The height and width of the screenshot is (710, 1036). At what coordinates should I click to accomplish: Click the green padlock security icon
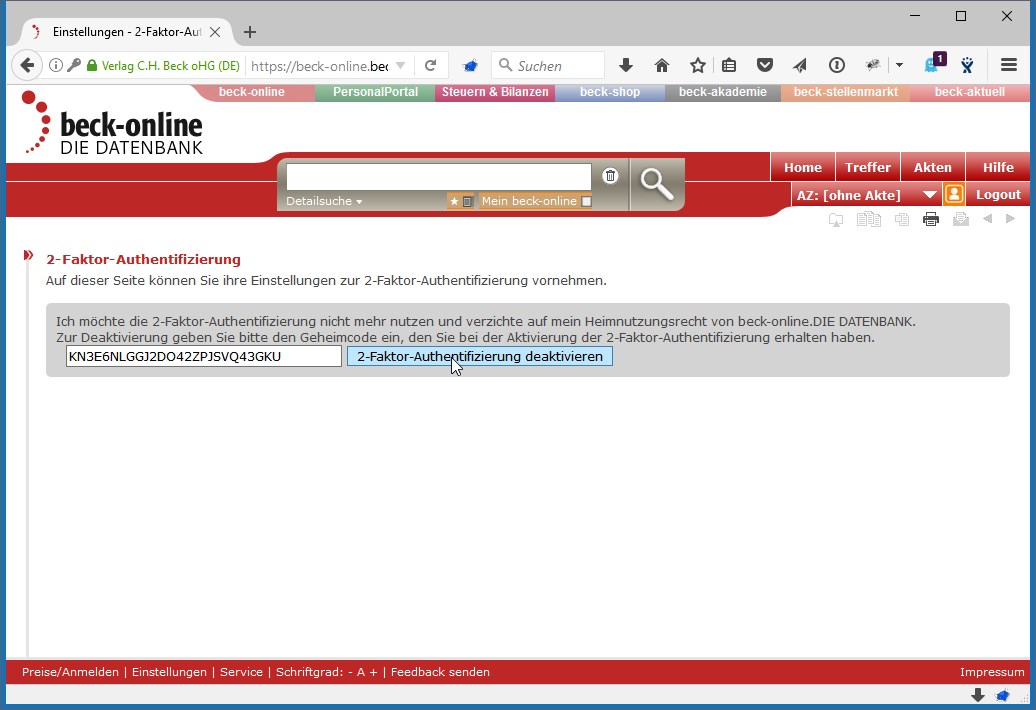(x=92, y=65)
